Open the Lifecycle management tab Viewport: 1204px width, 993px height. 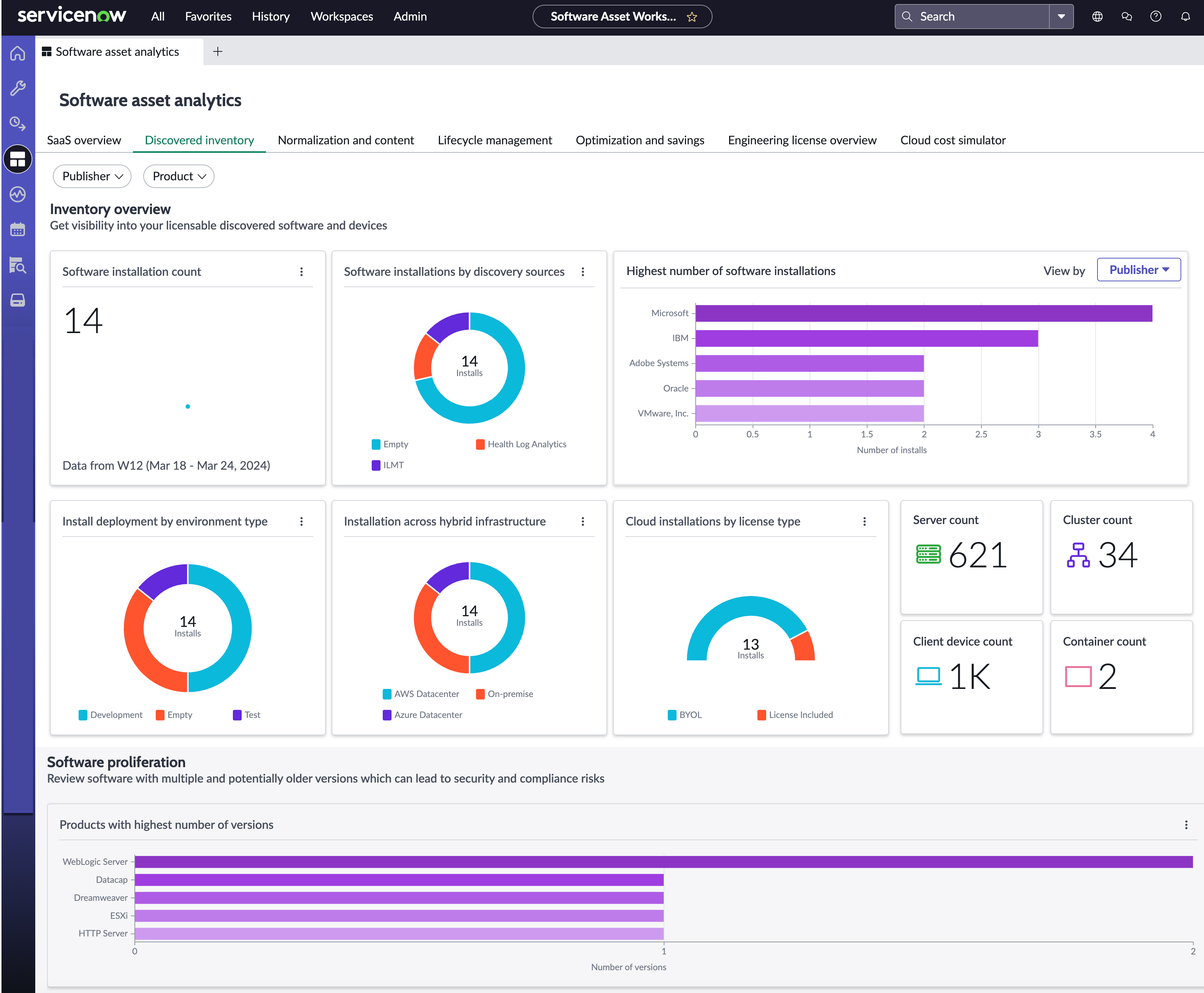click(x=495, y=140)
